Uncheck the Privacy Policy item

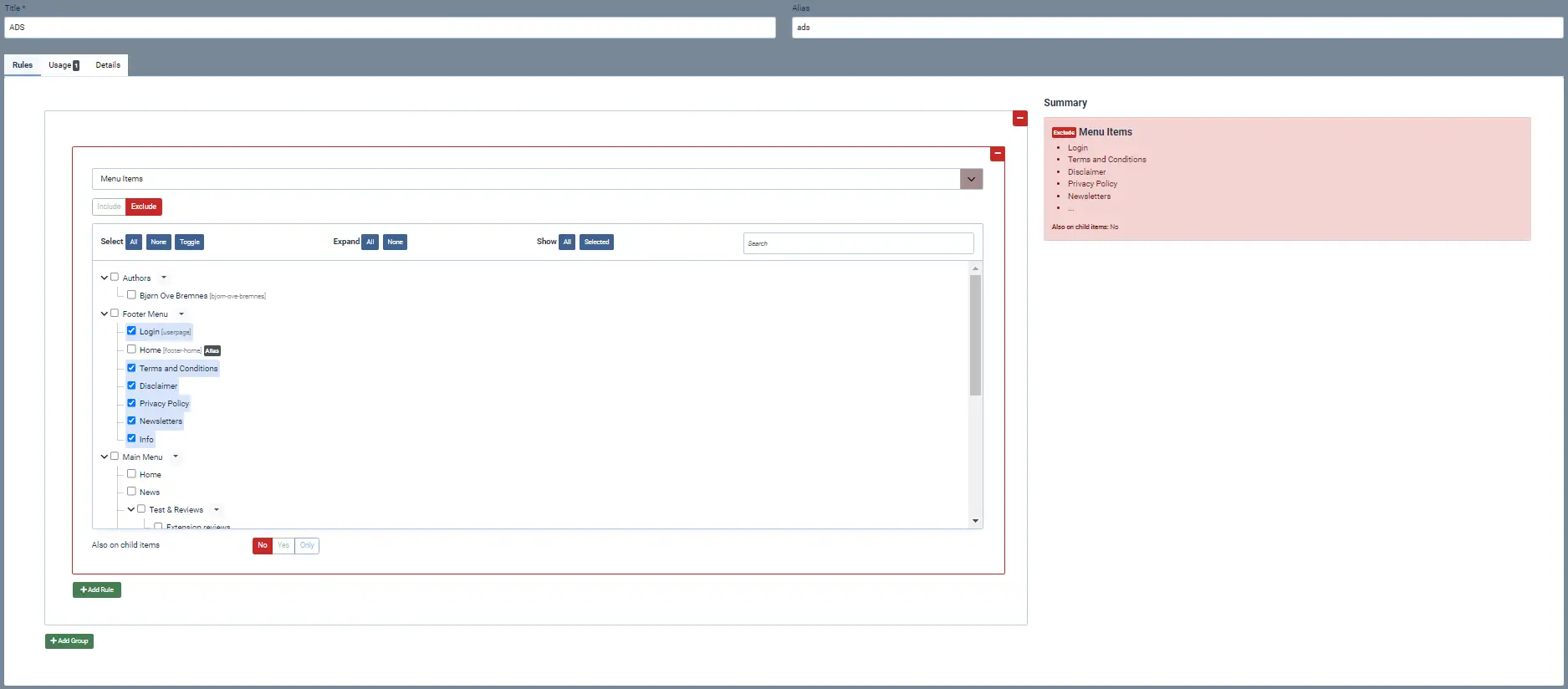coord(131,402)
